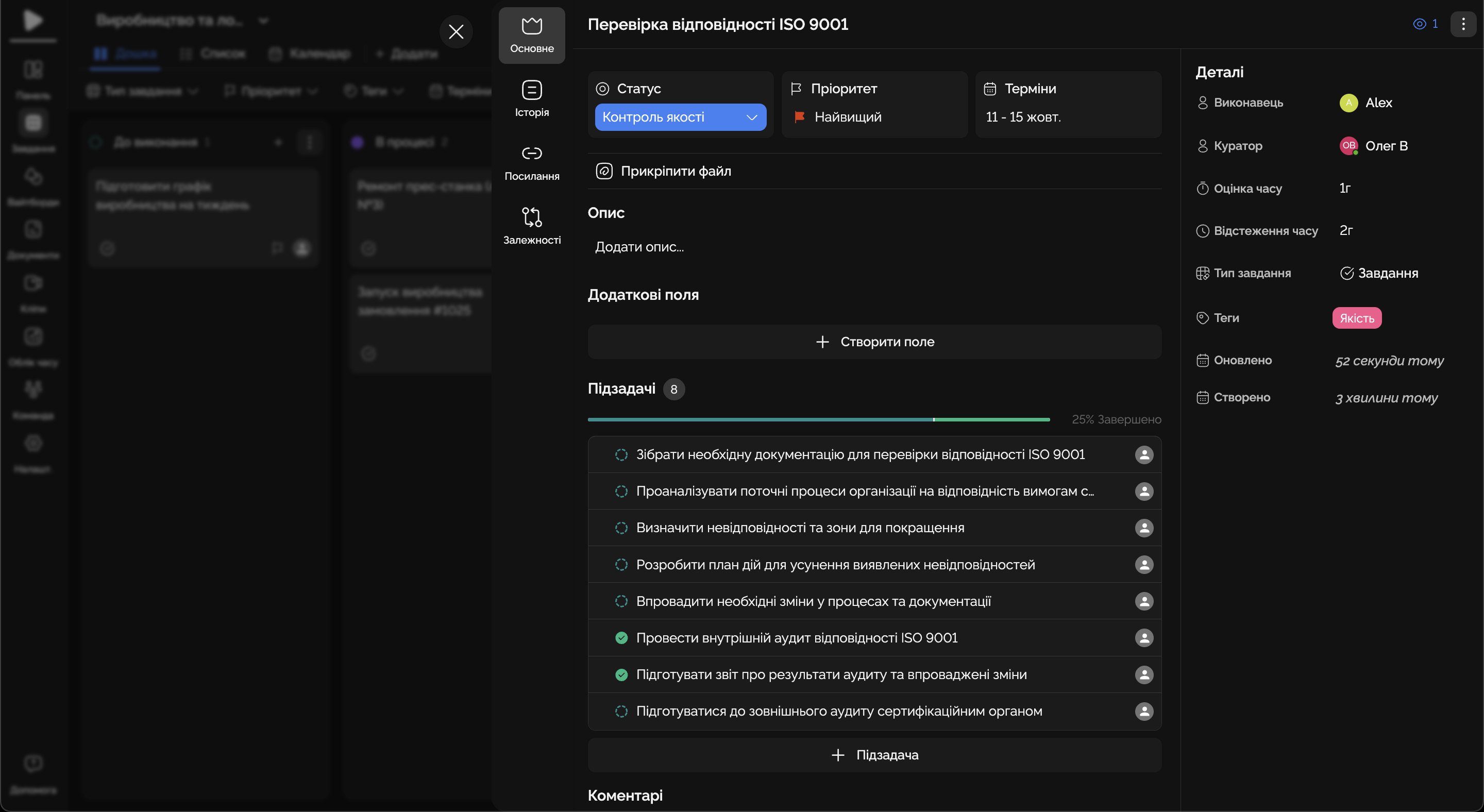
Task: Open the Залежності (Dependencies) section icon
Action: coord(531,217)
